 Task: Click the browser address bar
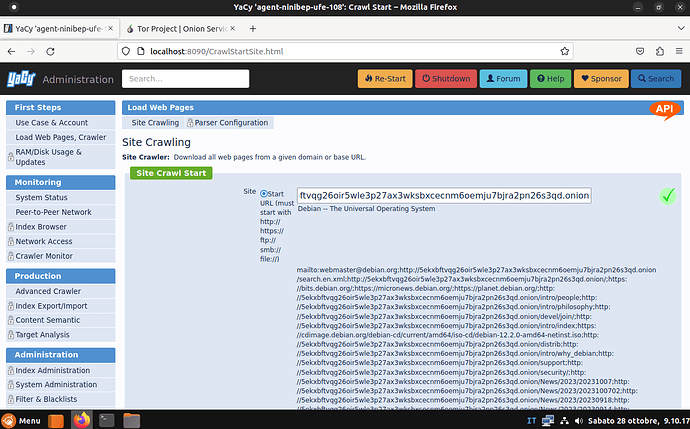pos(345,51)
